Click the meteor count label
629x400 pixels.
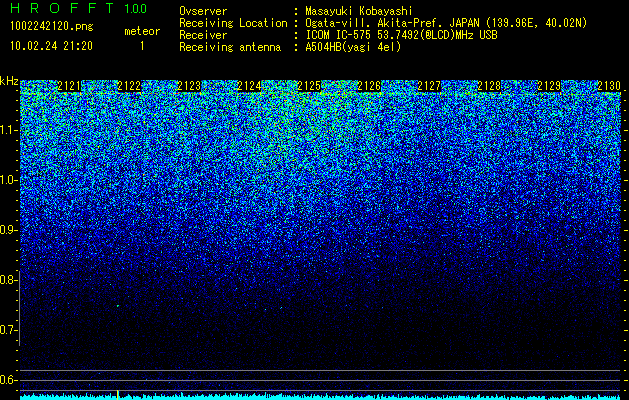tap(142, 31)
